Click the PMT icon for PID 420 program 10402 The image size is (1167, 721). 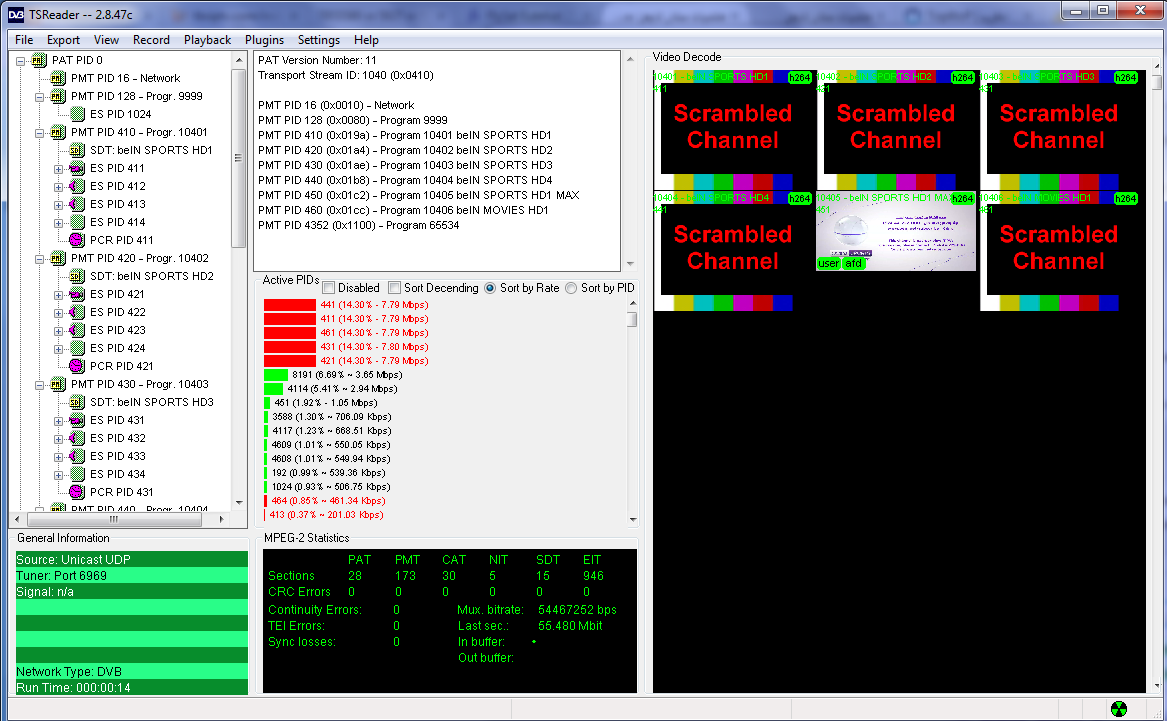coord(58,258)
